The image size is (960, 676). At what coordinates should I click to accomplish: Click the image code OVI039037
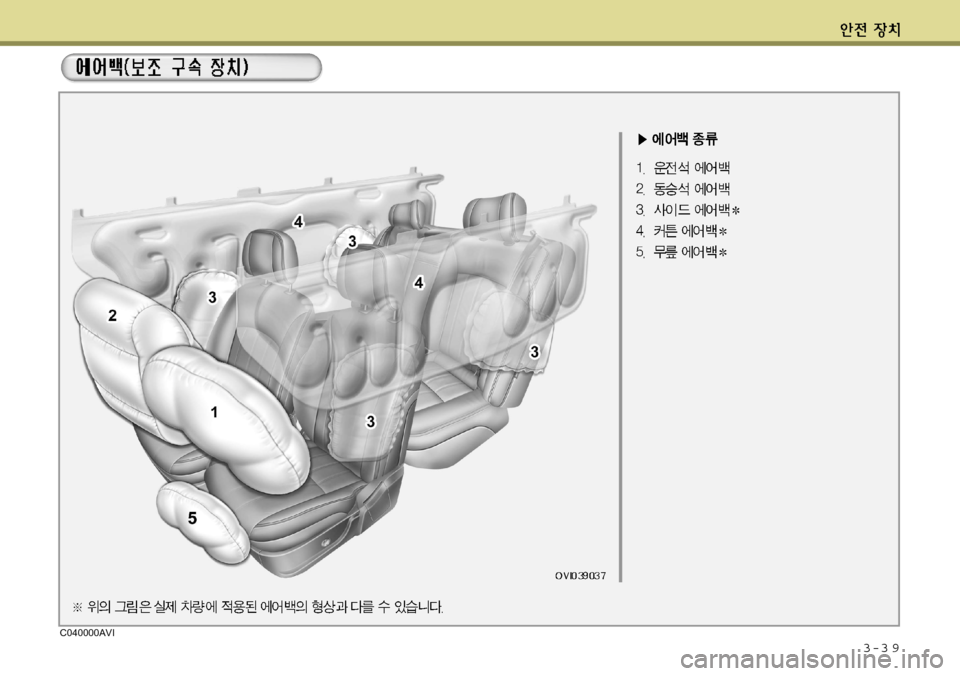pos(580,576)
